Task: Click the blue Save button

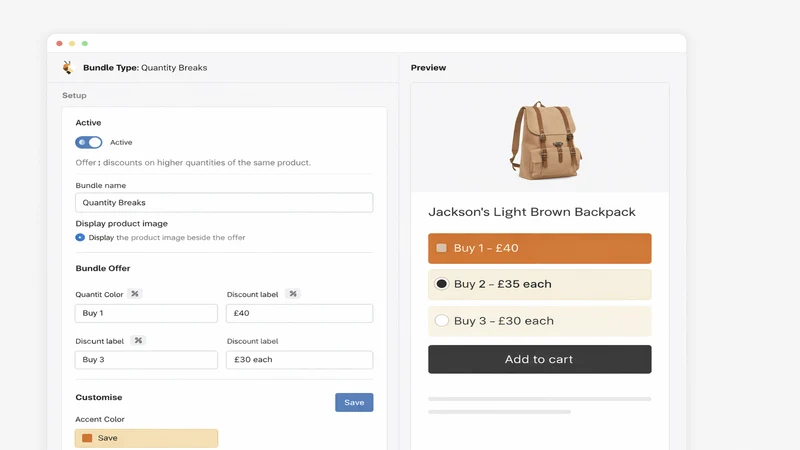Action: tap(354, 403)
